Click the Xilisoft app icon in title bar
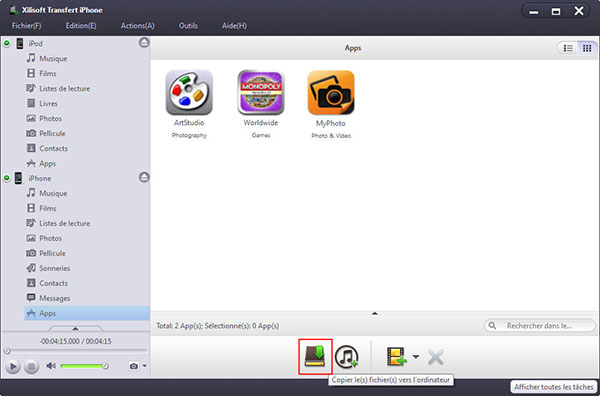Viewport: 600px width, 396px height. coord(14,10)
